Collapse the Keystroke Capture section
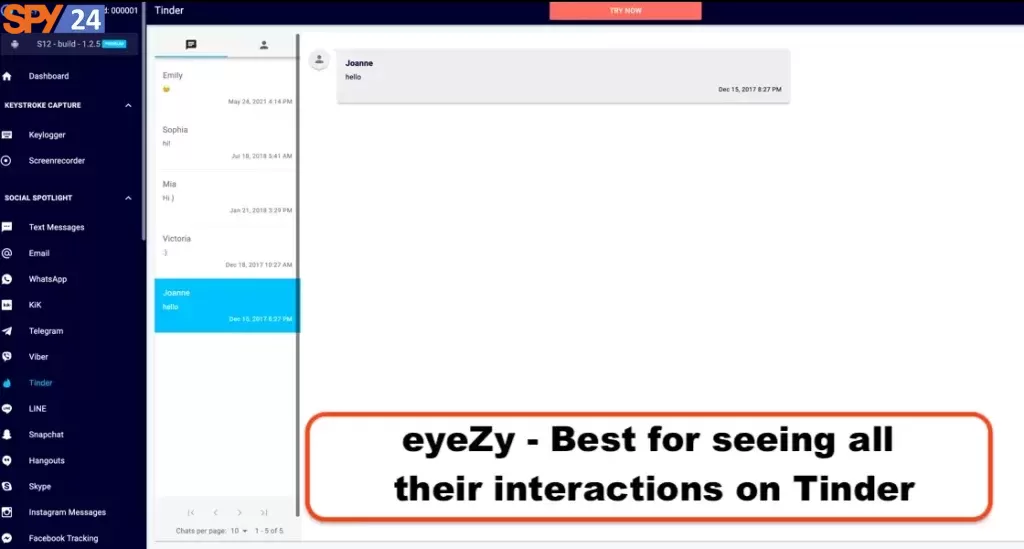The image size is (1024, 549). 128,106
